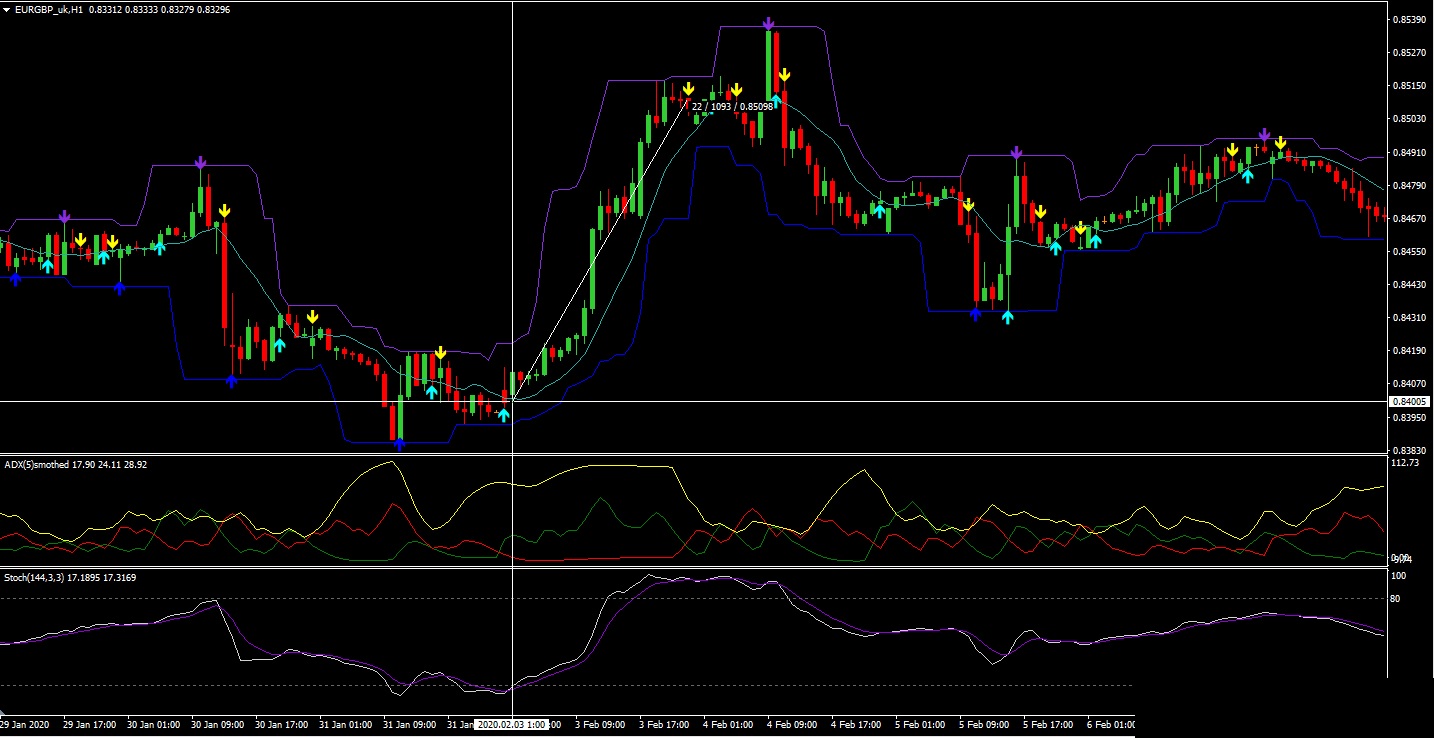Click the 0.85390 price scale label

pyautogui.click(x=1410, y=19)
